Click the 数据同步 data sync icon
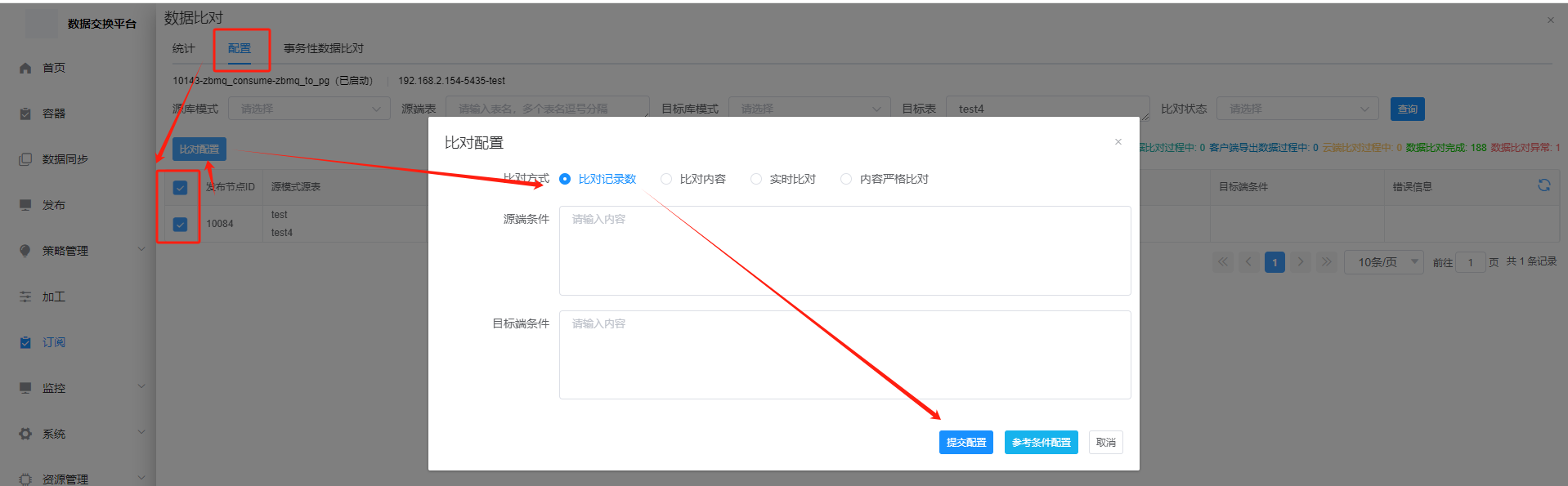Screen dimensions: 1568x486 click(25, 160)
